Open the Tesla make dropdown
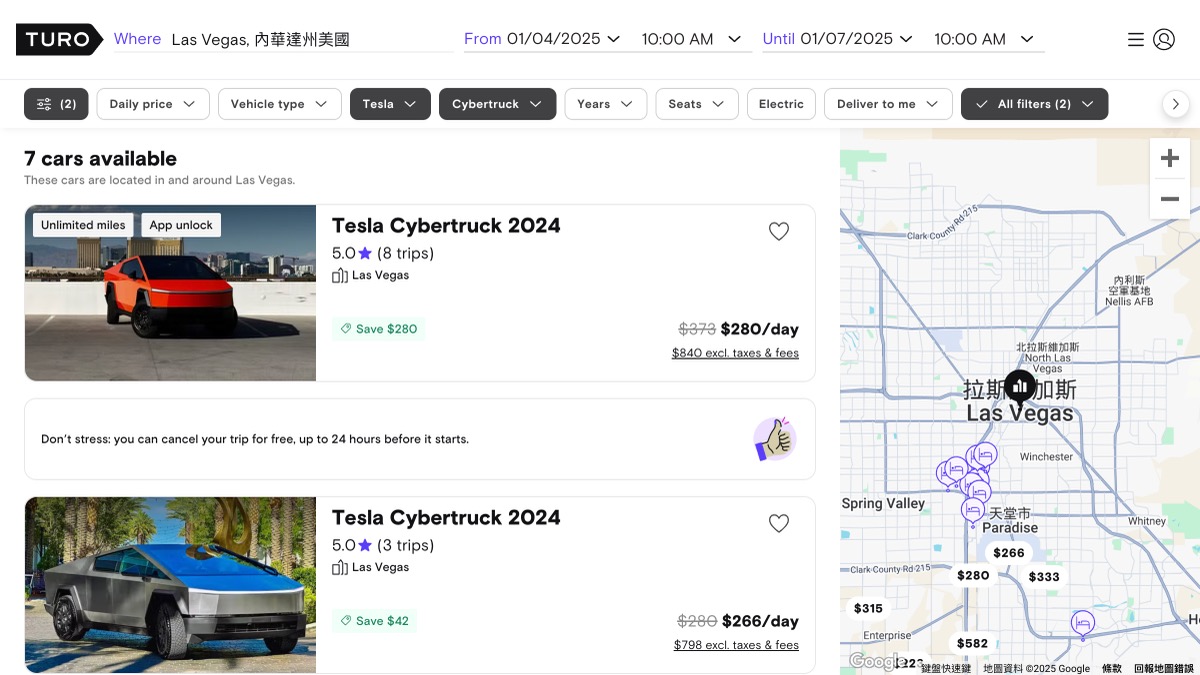Viewport: 1200px width, 675px height. click(x=390, y=104)
